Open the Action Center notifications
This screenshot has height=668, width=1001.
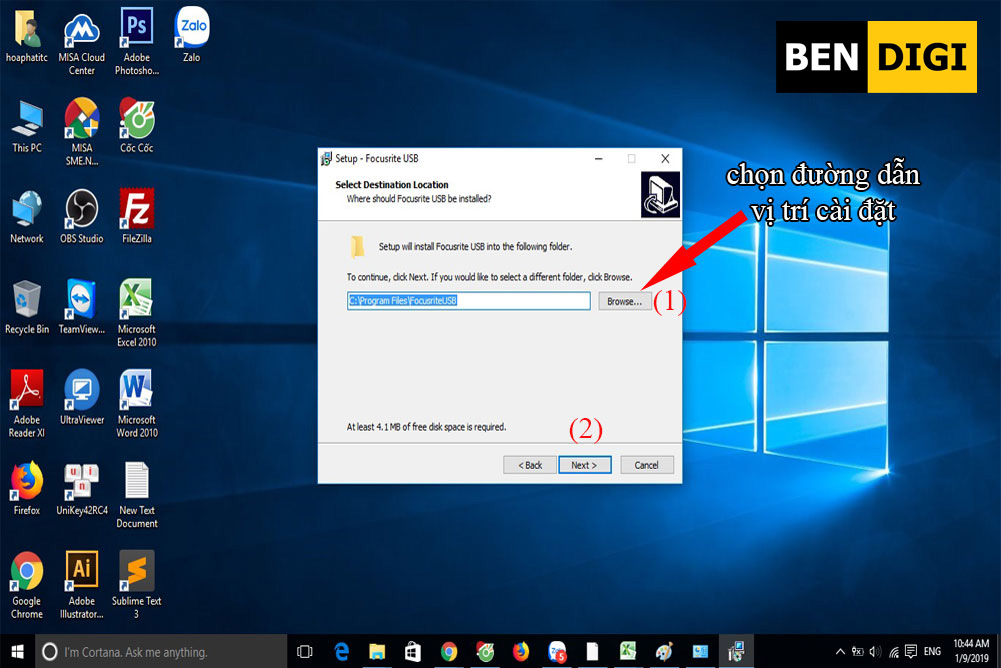(911, 651)
